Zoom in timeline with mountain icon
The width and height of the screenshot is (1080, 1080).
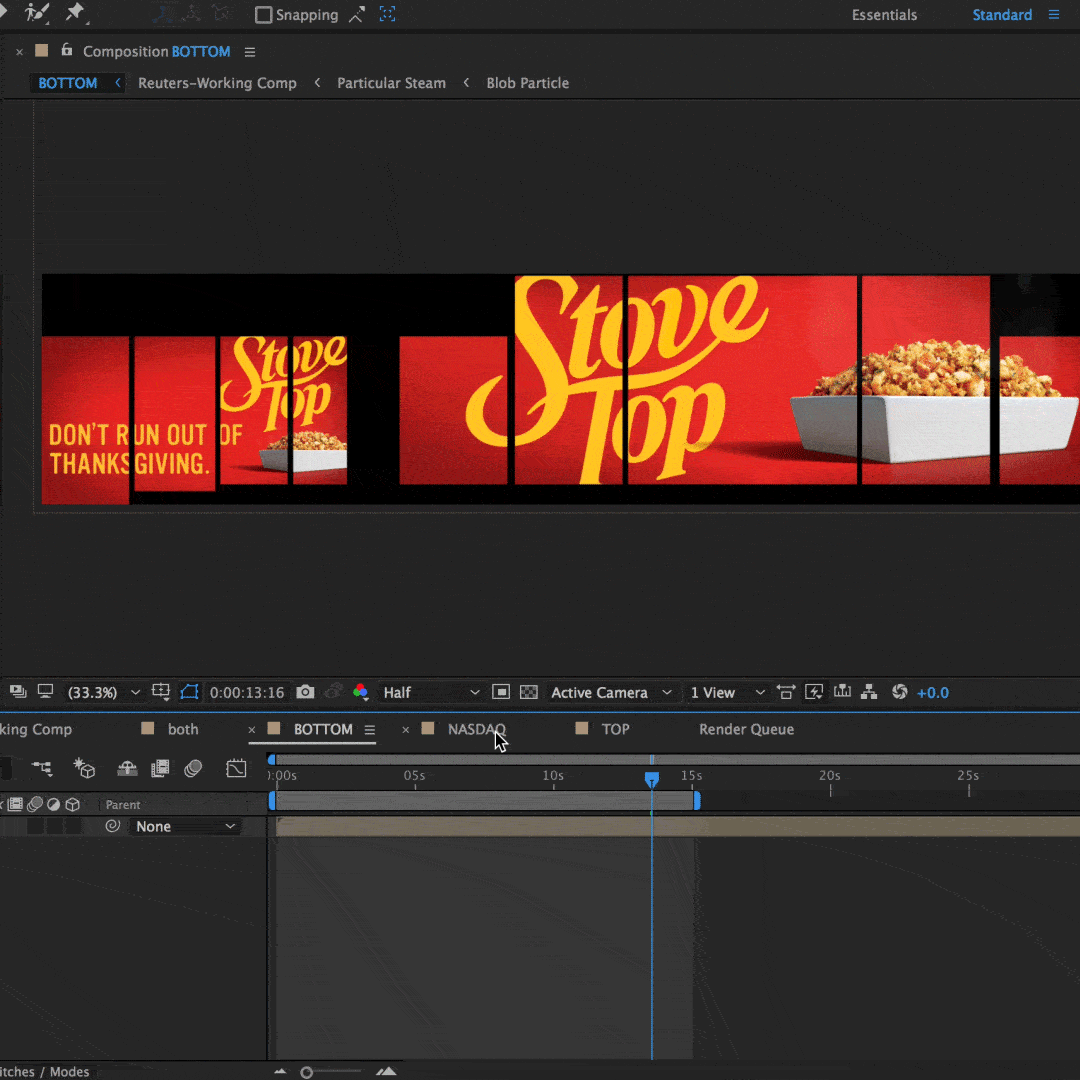[x=386, y=1071]
